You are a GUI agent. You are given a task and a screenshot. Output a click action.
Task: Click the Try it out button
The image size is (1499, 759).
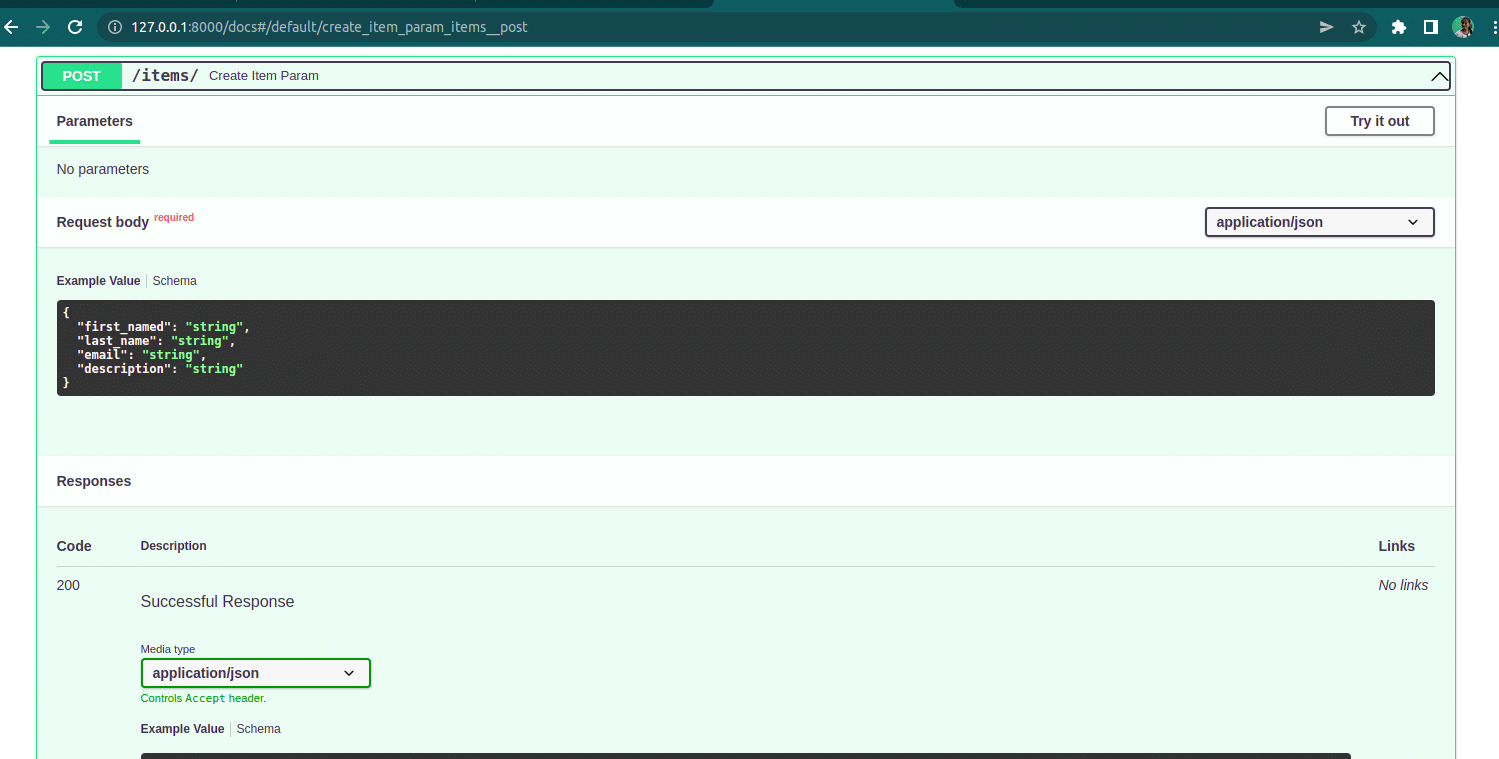coord(1379,121)
